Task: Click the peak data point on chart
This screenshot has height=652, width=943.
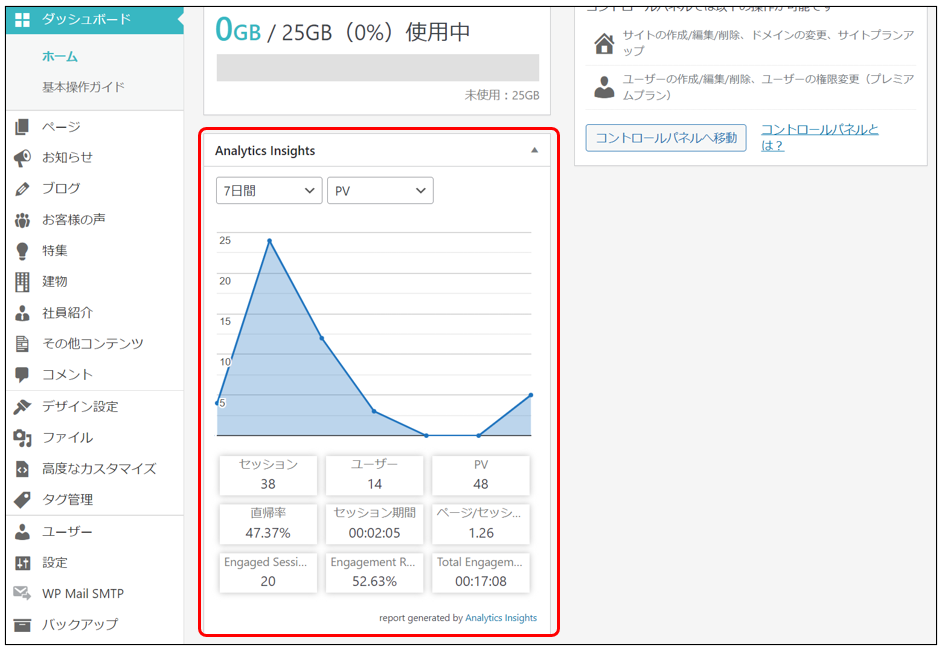Action: click(269, 241)
